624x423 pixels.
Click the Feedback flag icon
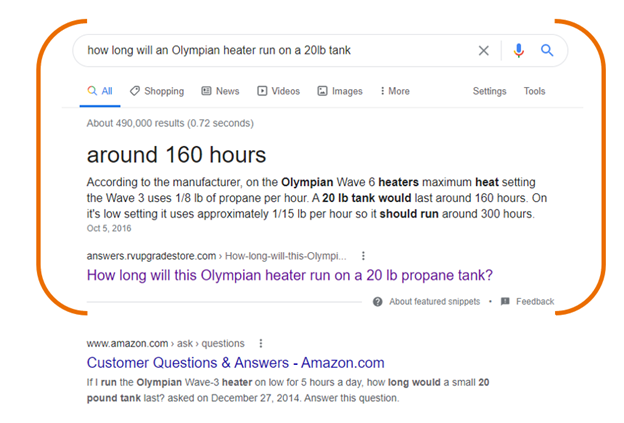tap(505, 301)
